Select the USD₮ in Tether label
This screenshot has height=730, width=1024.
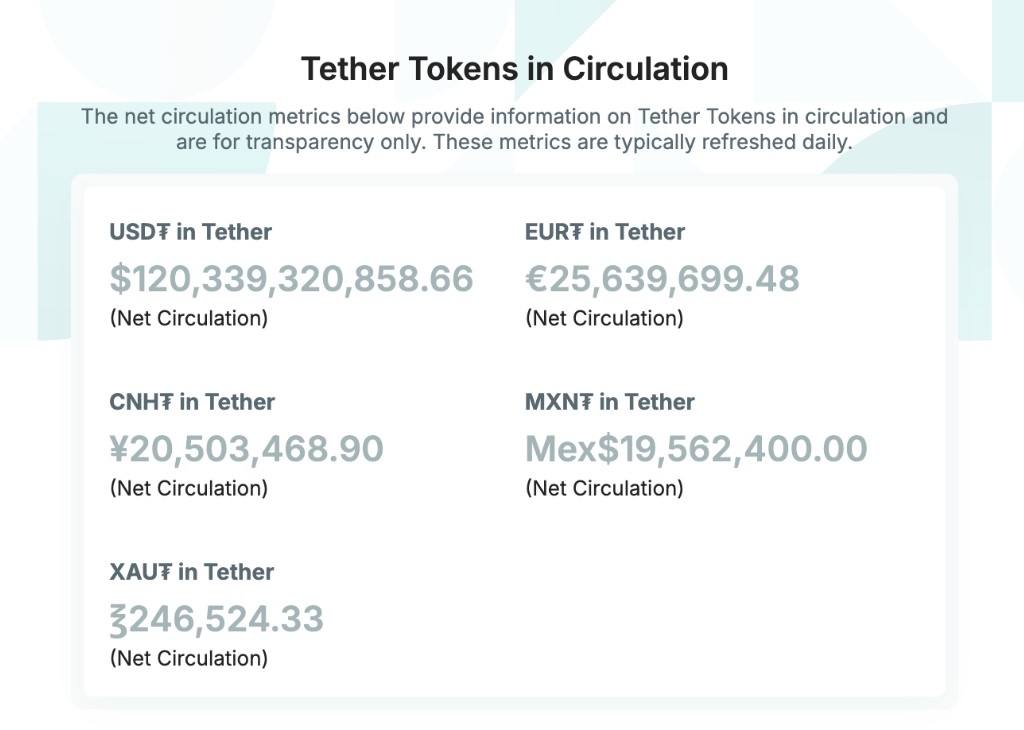click(x=191, y=232)
